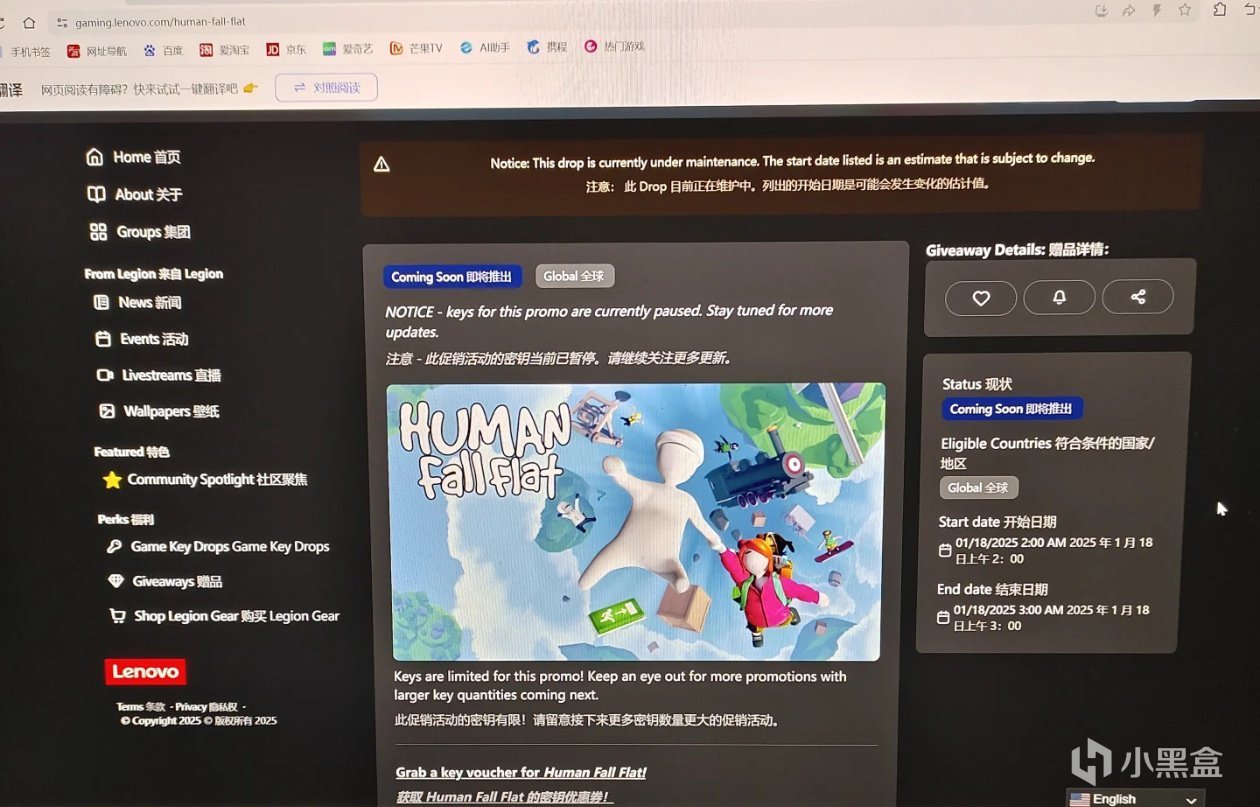This screenshot has width=1260, height=807.
Task: Click 'Status 现状' label
Action: 977,384
